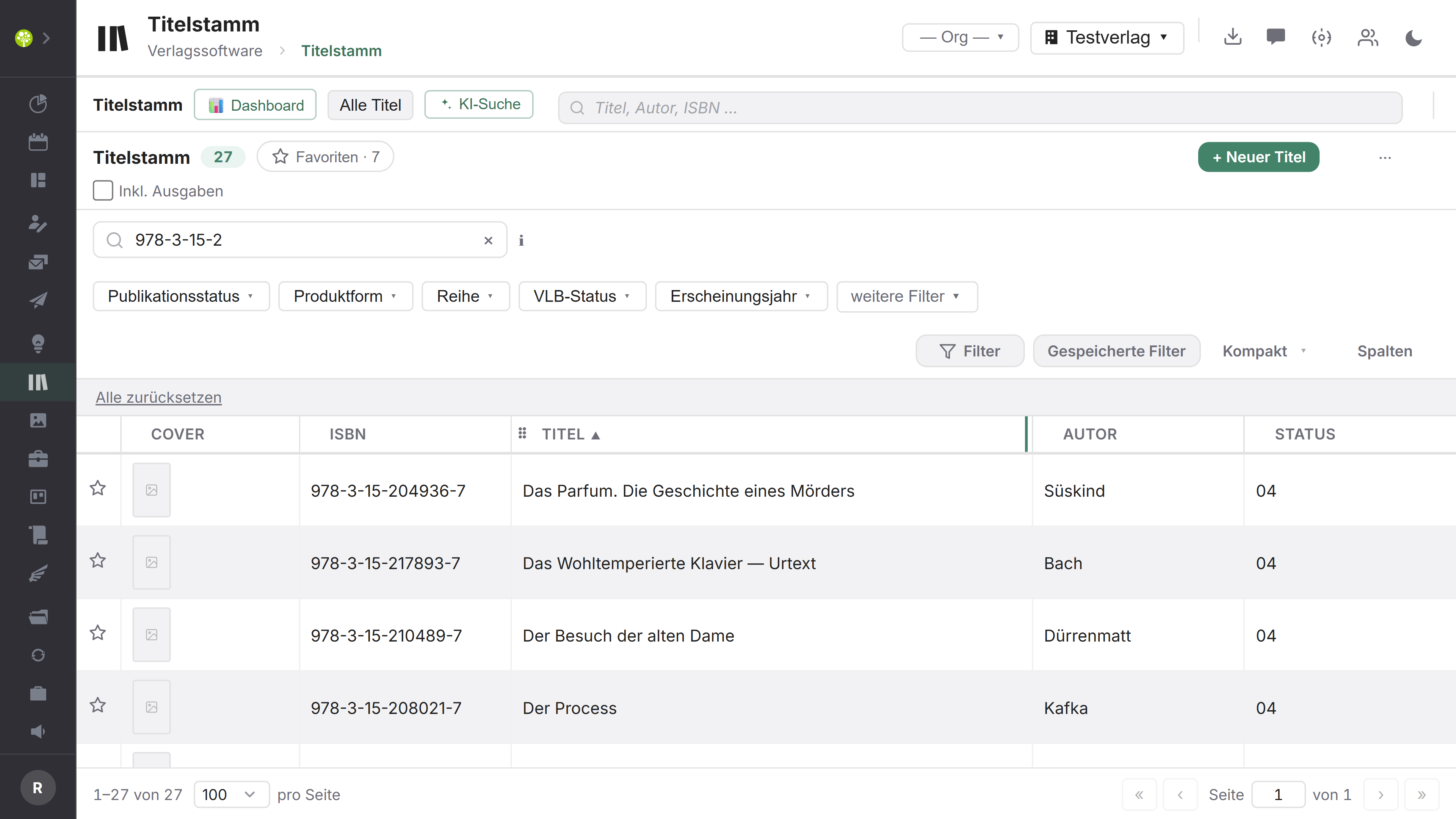Open the lightbulb ideas sidebar icon

click(38, 344)
